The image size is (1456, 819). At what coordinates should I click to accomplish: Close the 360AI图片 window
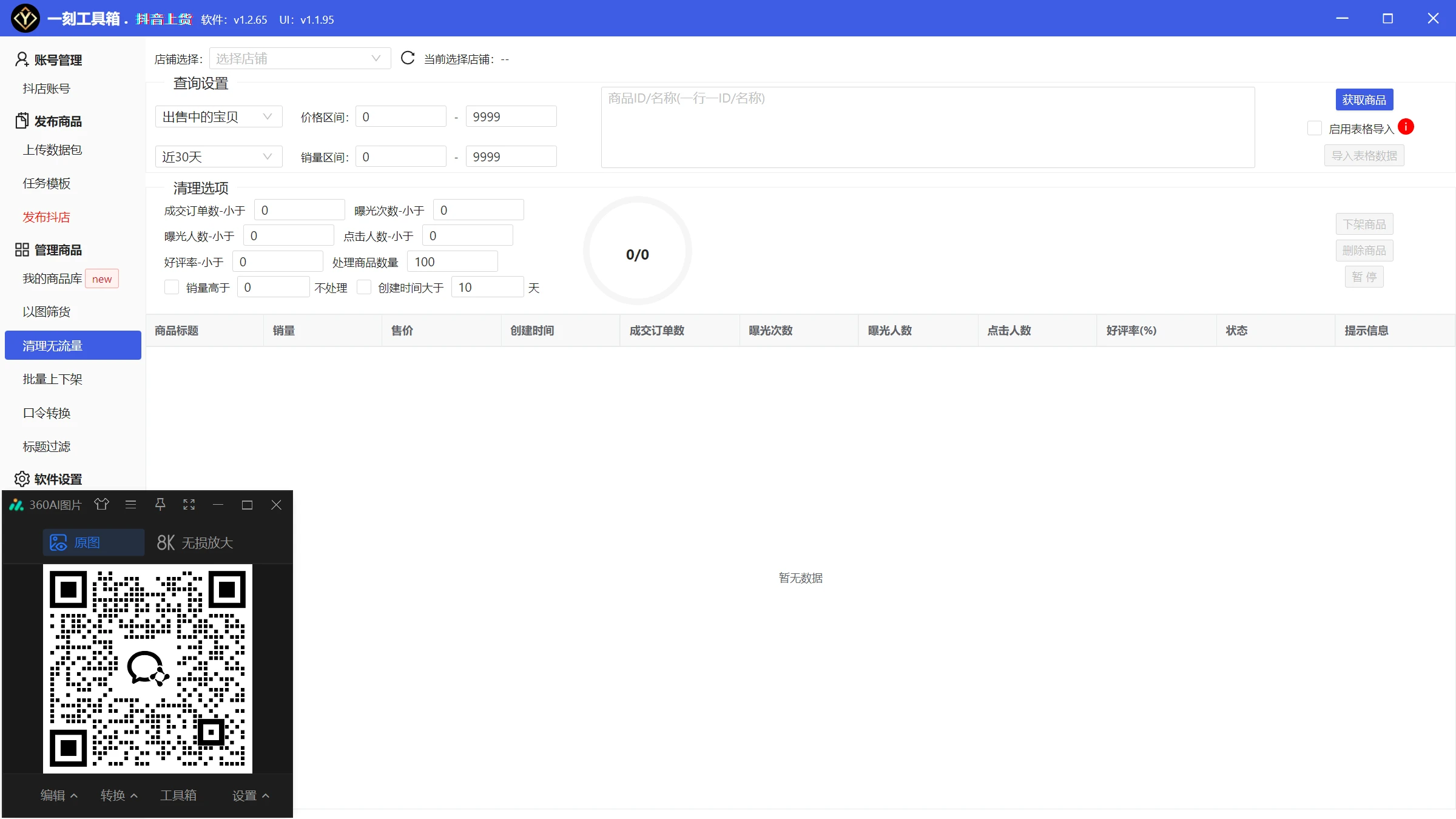(276, 505)
